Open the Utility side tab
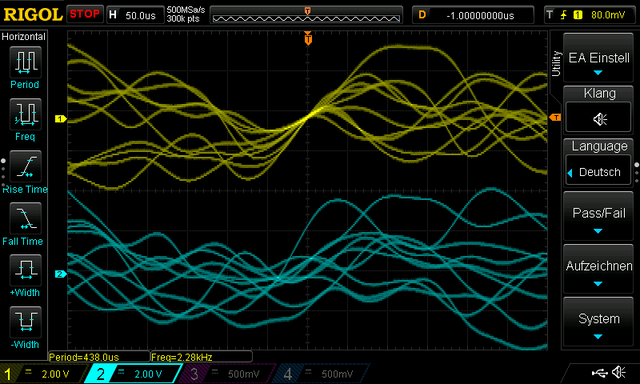 click(556, 64)
